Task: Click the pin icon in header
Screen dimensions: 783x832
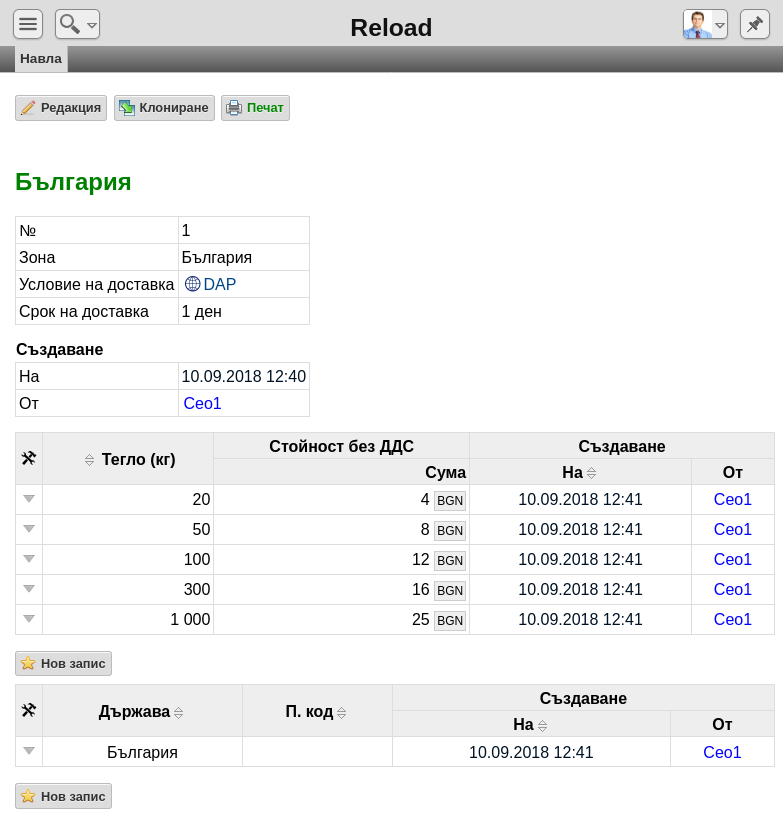Action: pos(755,24)
